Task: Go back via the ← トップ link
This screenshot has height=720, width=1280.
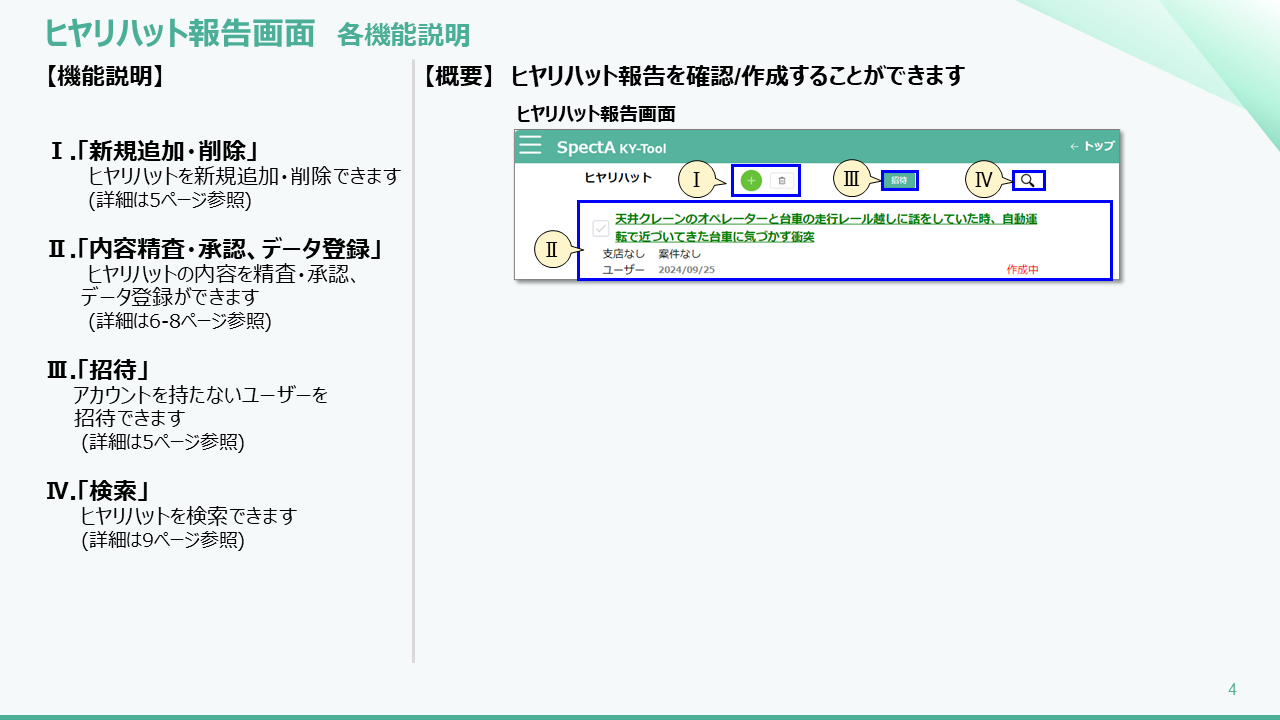Action: 1091,146
